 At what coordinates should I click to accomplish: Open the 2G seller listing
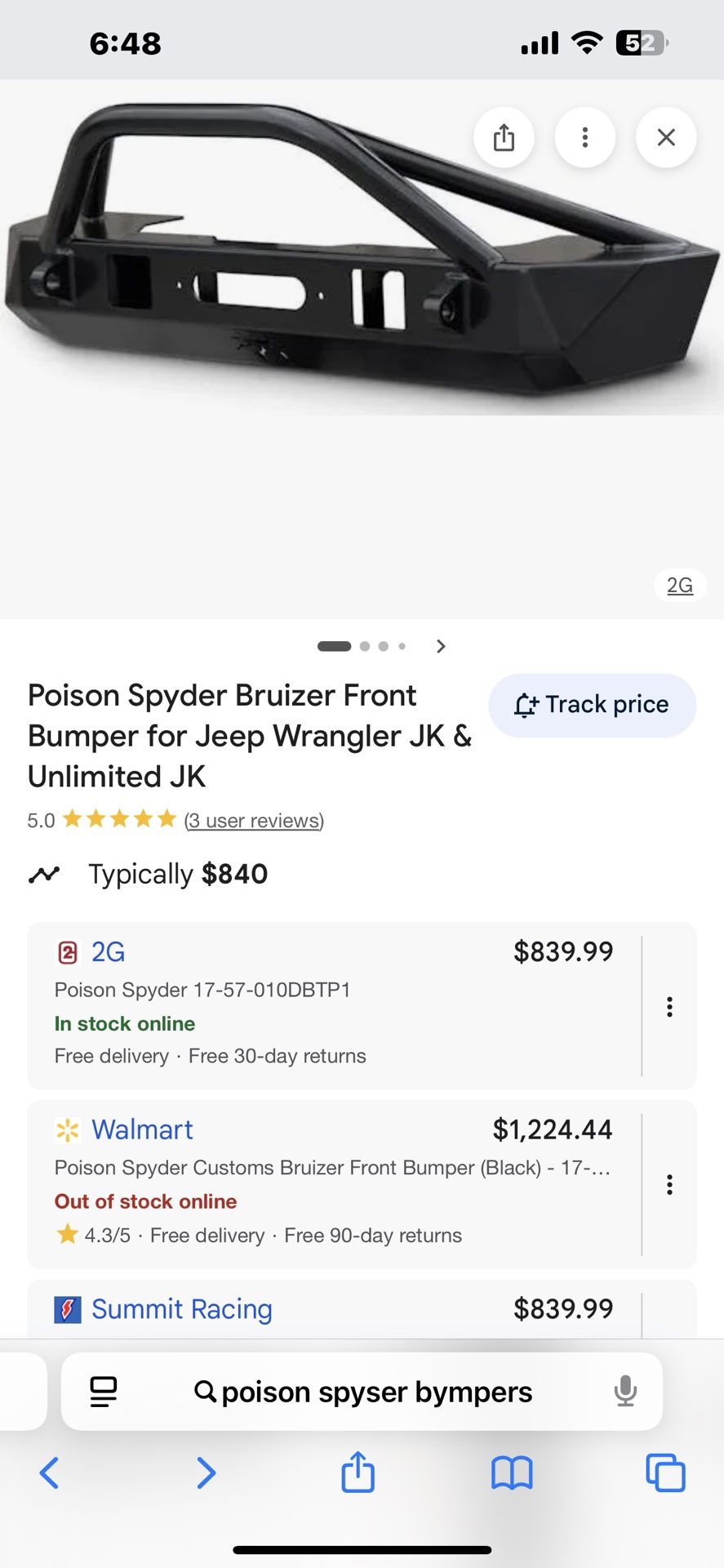pos(108,952)
